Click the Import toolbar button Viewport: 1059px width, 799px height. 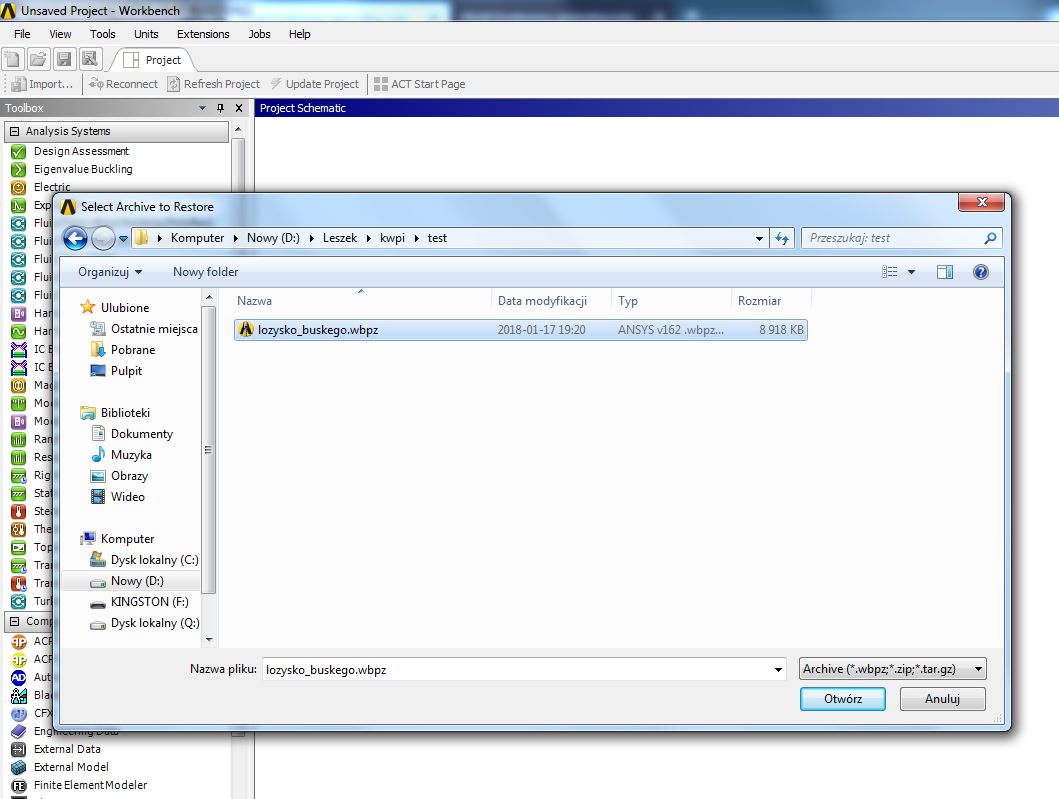[x=43, y=84]
